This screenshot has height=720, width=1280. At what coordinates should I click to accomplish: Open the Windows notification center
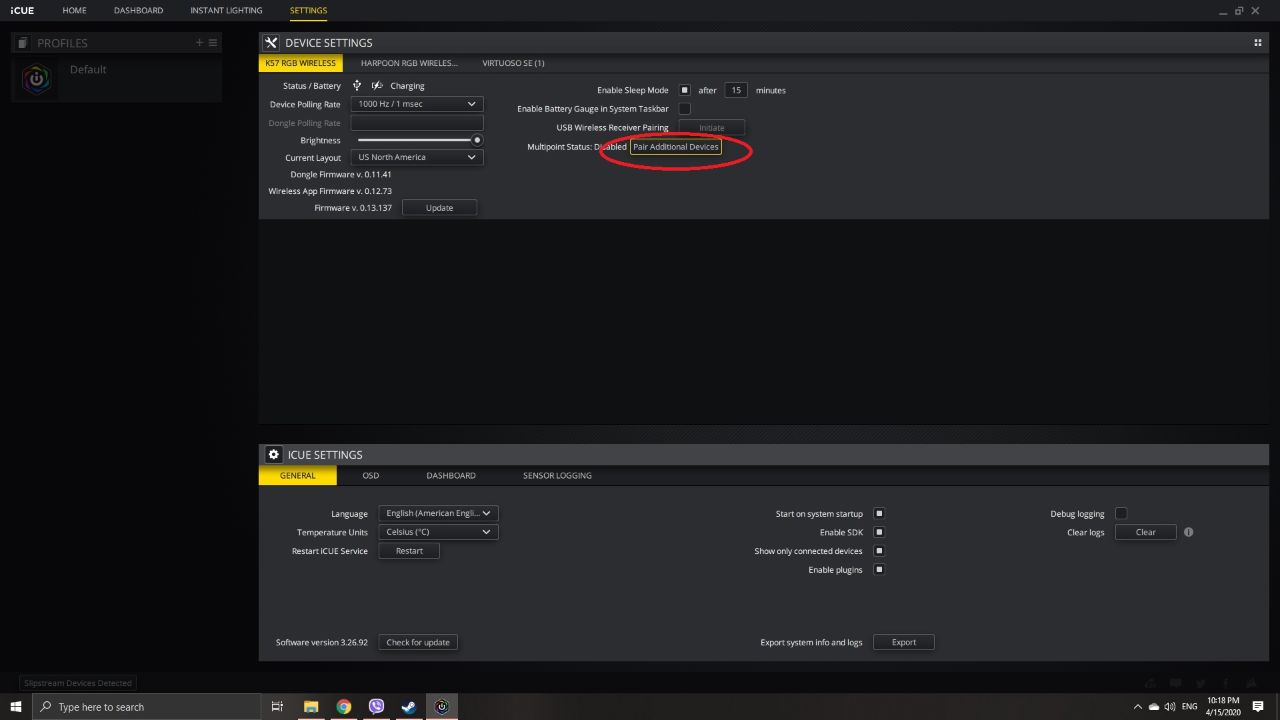[x=1258, y=707]
